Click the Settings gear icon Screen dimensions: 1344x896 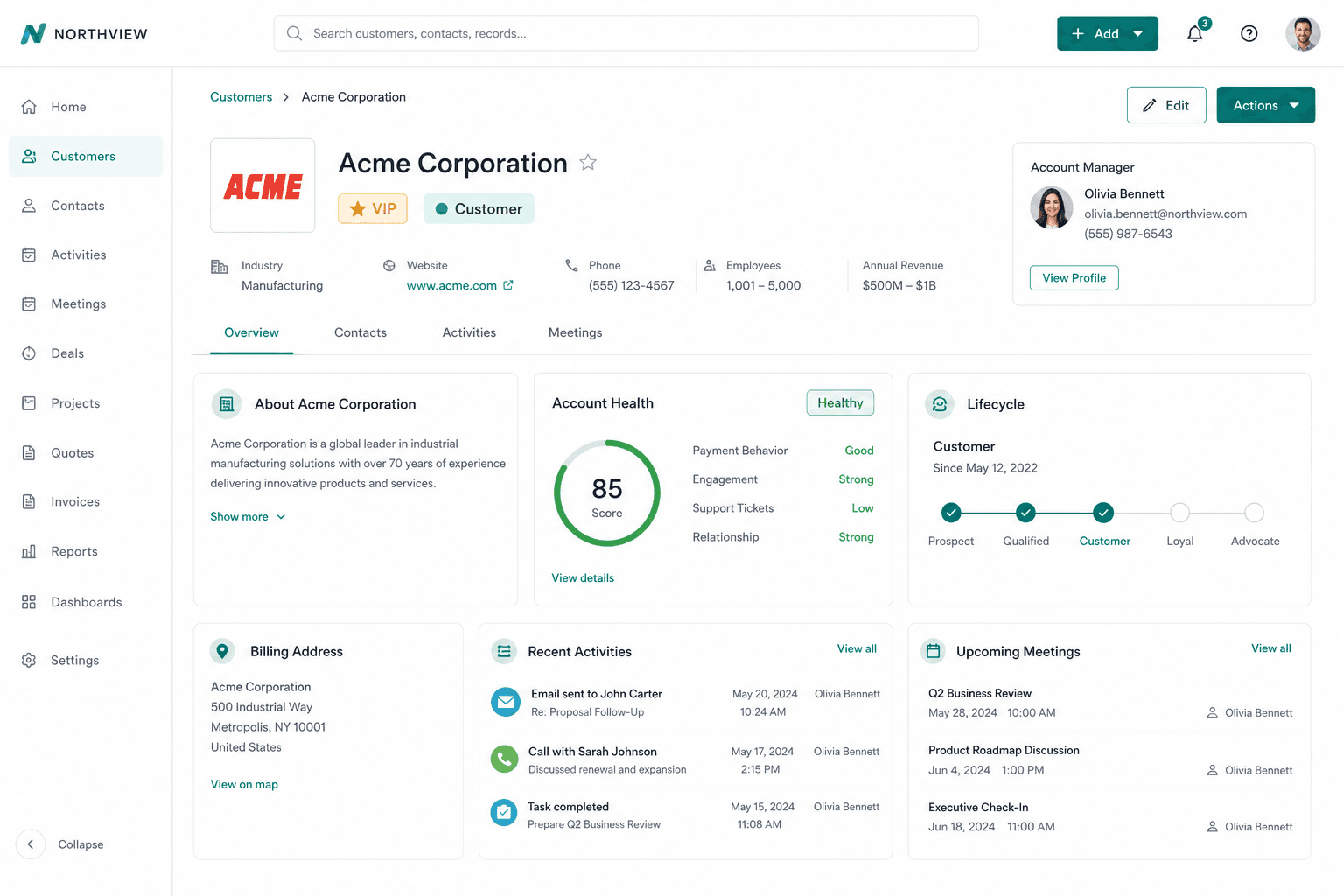point(29,660)
